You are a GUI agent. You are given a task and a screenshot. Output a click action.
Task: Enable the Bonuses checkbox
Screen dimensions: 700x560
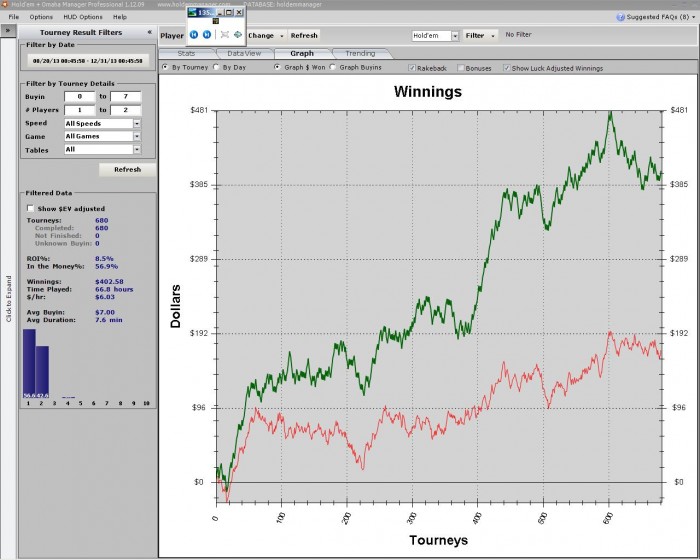(461, 68)
